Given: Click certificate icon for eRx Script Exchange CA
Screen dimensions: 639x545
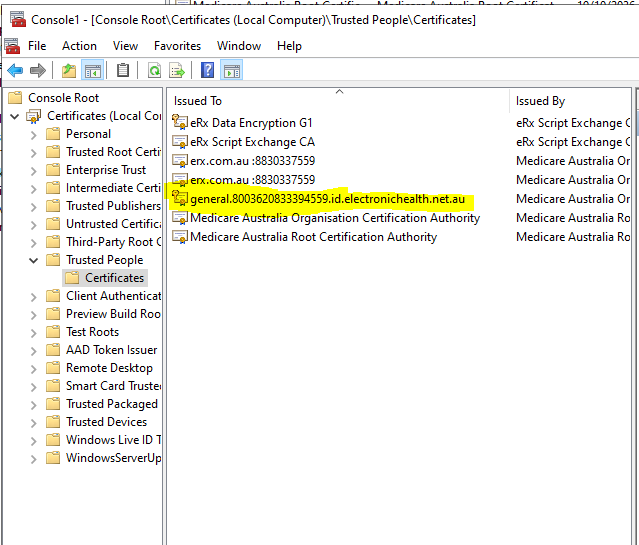Looking at the screenshot, I should pos(180,141).
